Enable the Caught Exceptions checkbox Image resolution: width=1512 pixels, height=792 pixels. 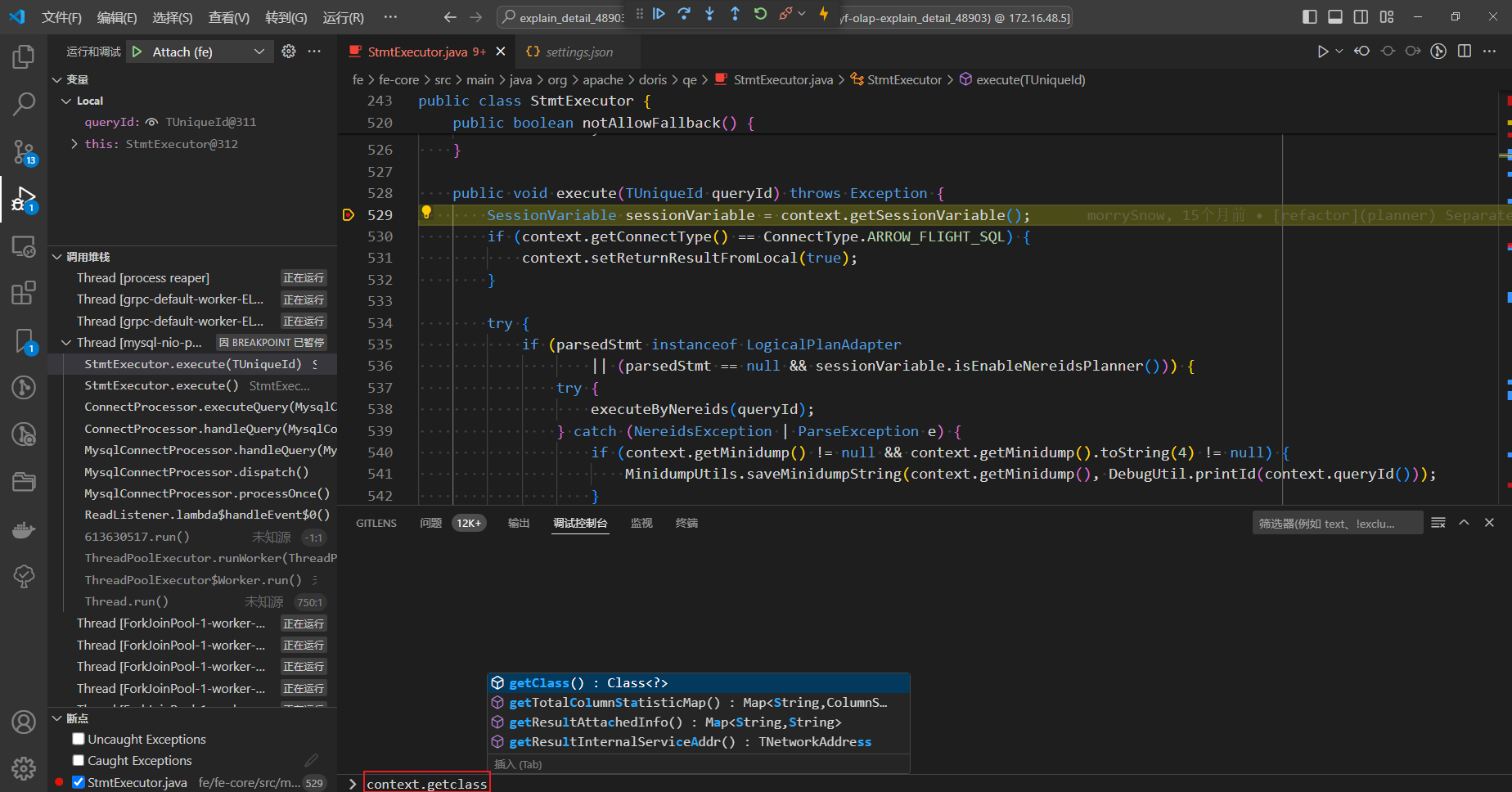click(79, 760)
